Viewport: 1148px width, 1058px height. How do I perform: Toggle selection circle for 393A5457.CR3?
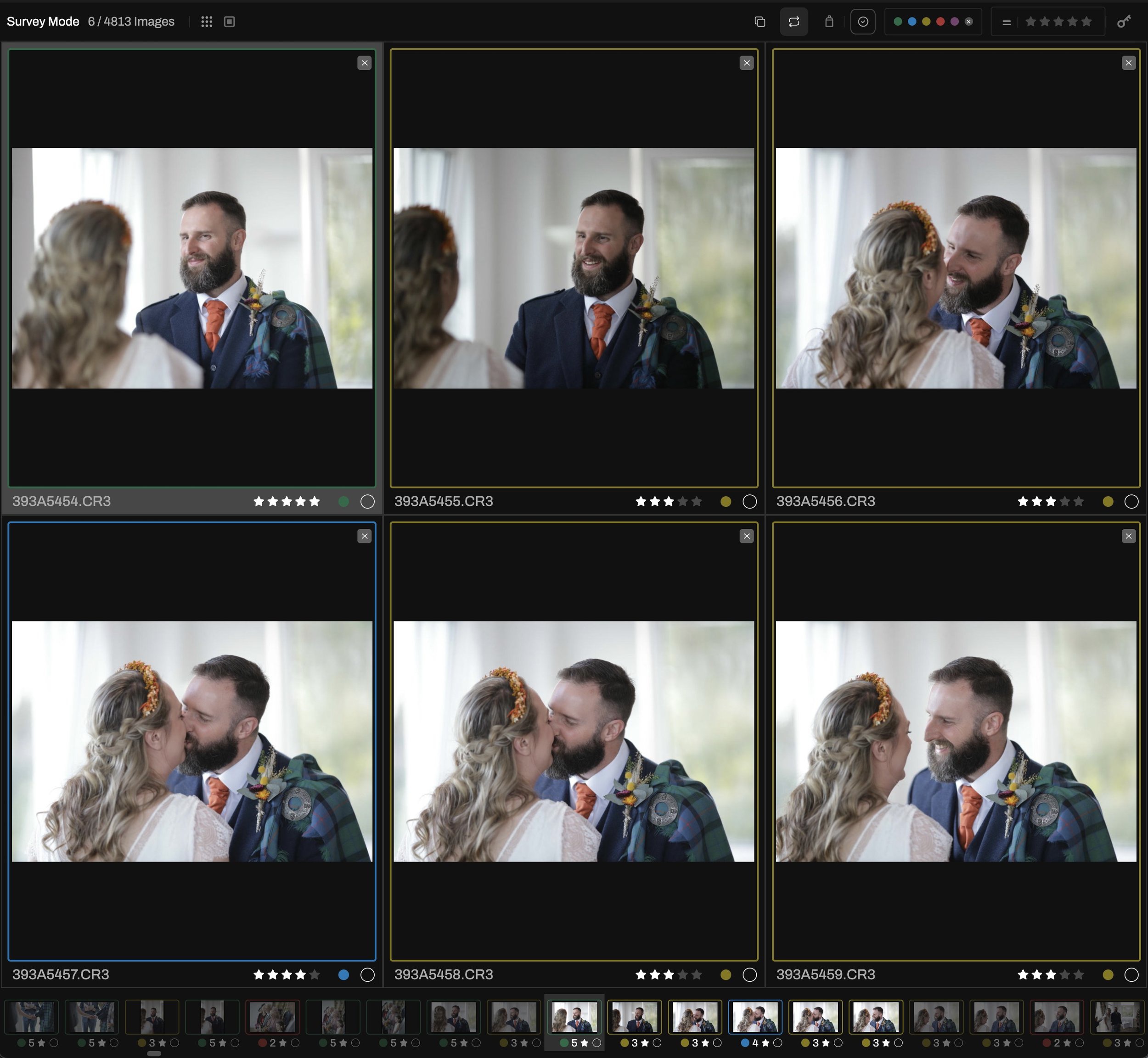click(x=367, y=974)
